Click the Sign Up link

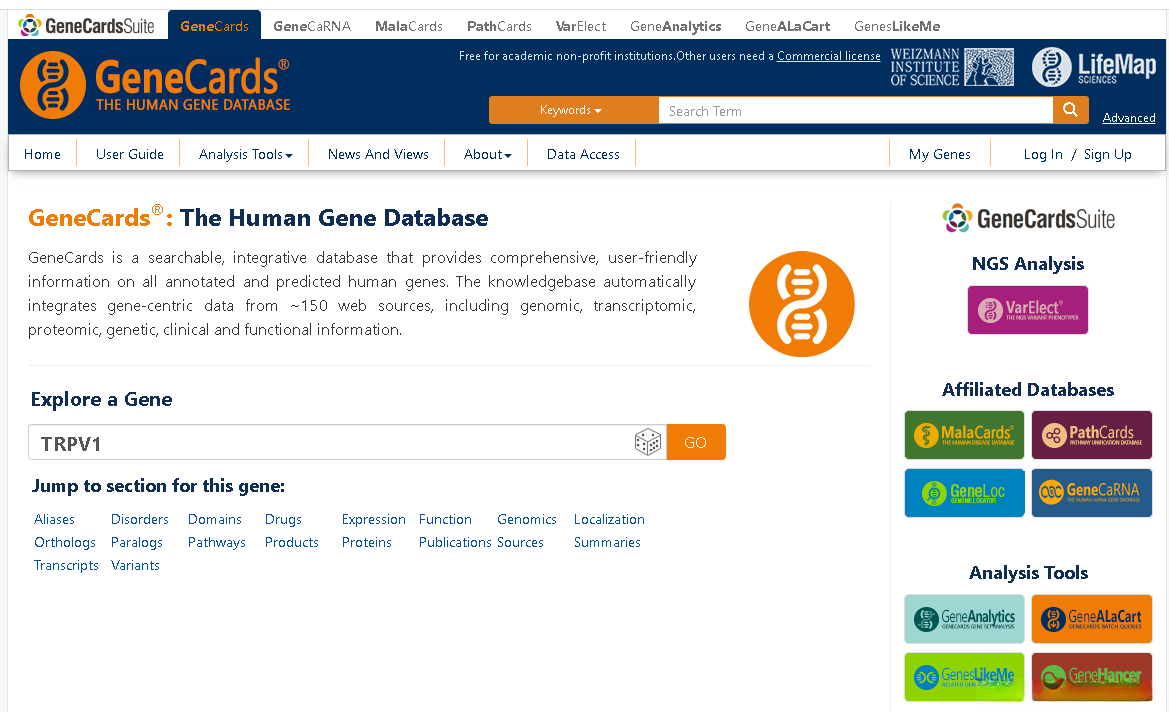[x=1107, y=154]
